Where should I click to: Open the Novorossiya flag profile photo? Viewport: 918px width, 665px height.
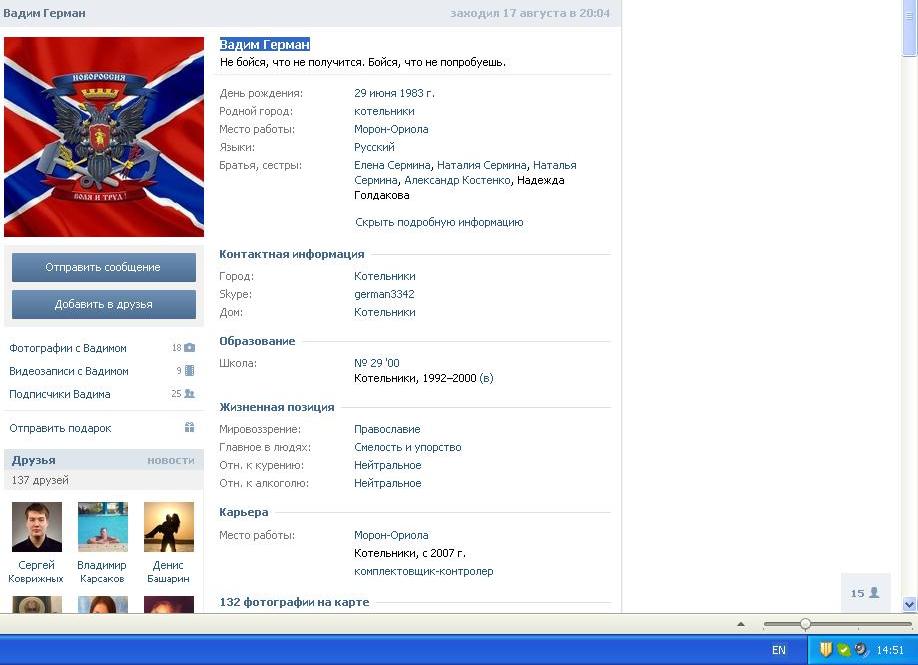104,137
